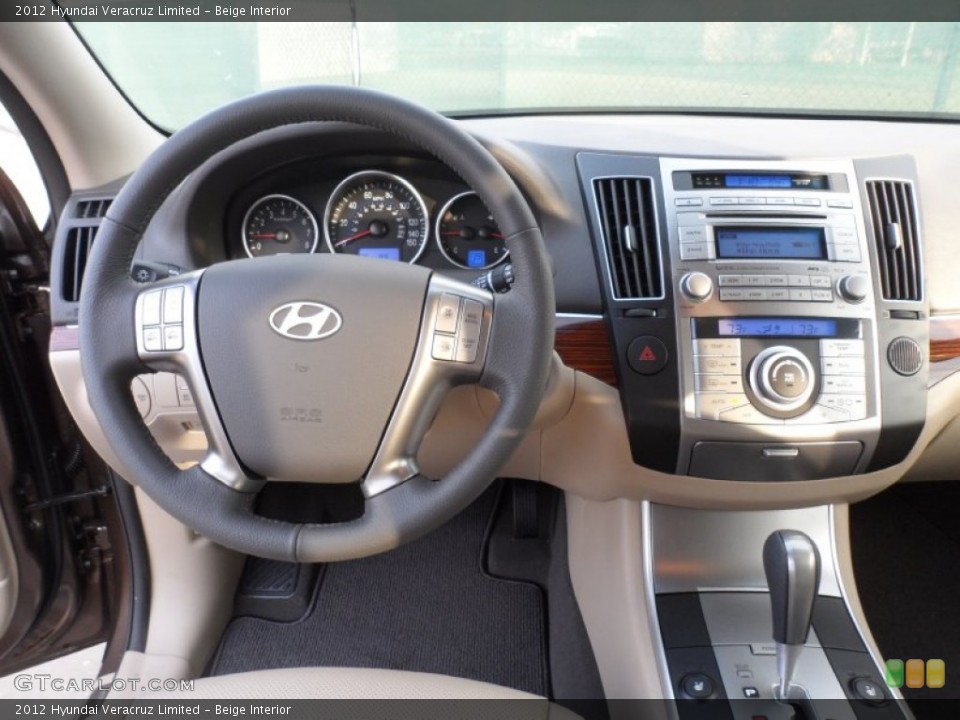Click the bottom caption '2012 Hyundai Veracruz Limited – Beige Interior'
The width and height of the screenshot is (960, 720).
(153, 710)
